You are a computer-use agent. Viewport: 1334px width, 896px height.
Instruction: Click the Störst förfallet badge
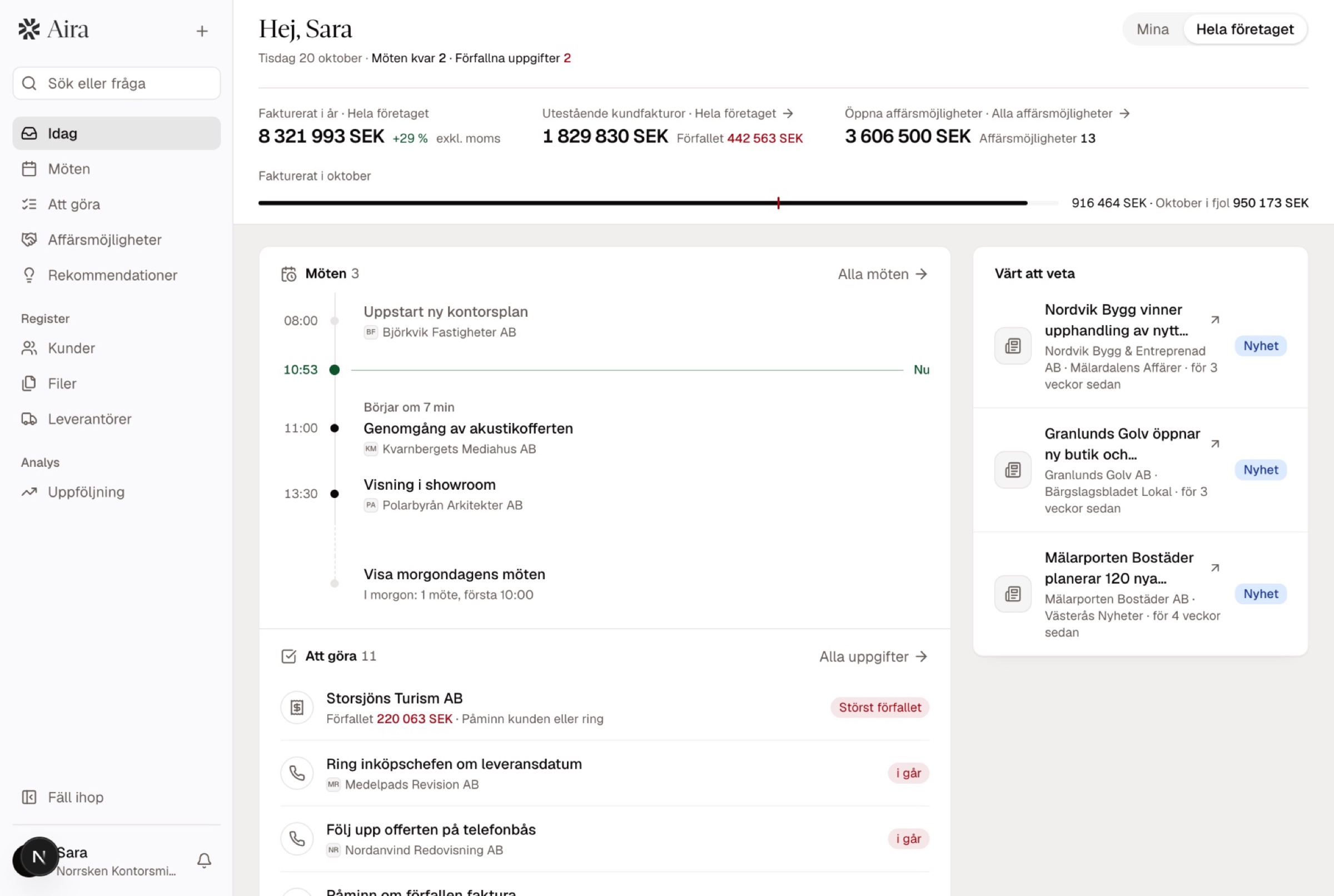(880, 708)
